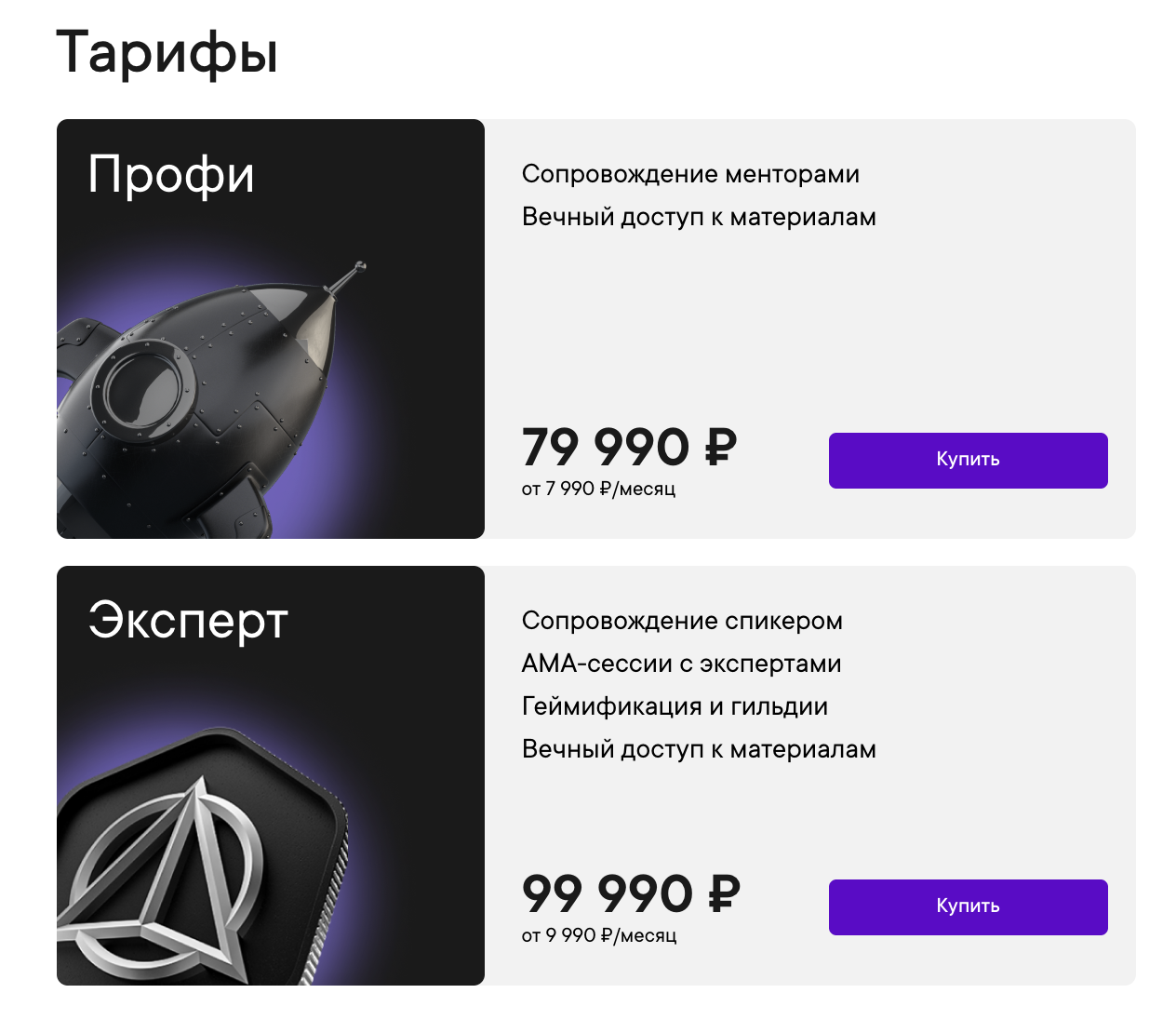Select the line Вечный доступ к материалам on Профи

point(699,217)
